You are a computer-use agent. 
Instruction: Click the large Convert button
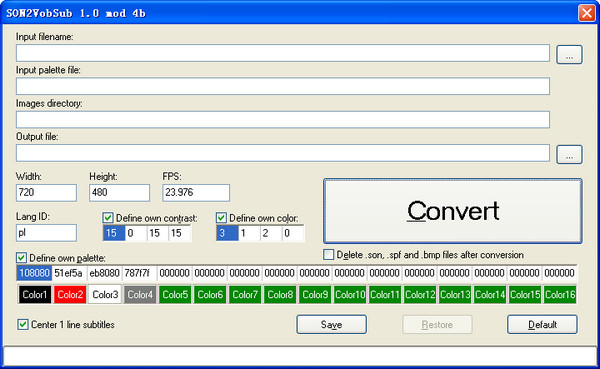tap(453, 211)
